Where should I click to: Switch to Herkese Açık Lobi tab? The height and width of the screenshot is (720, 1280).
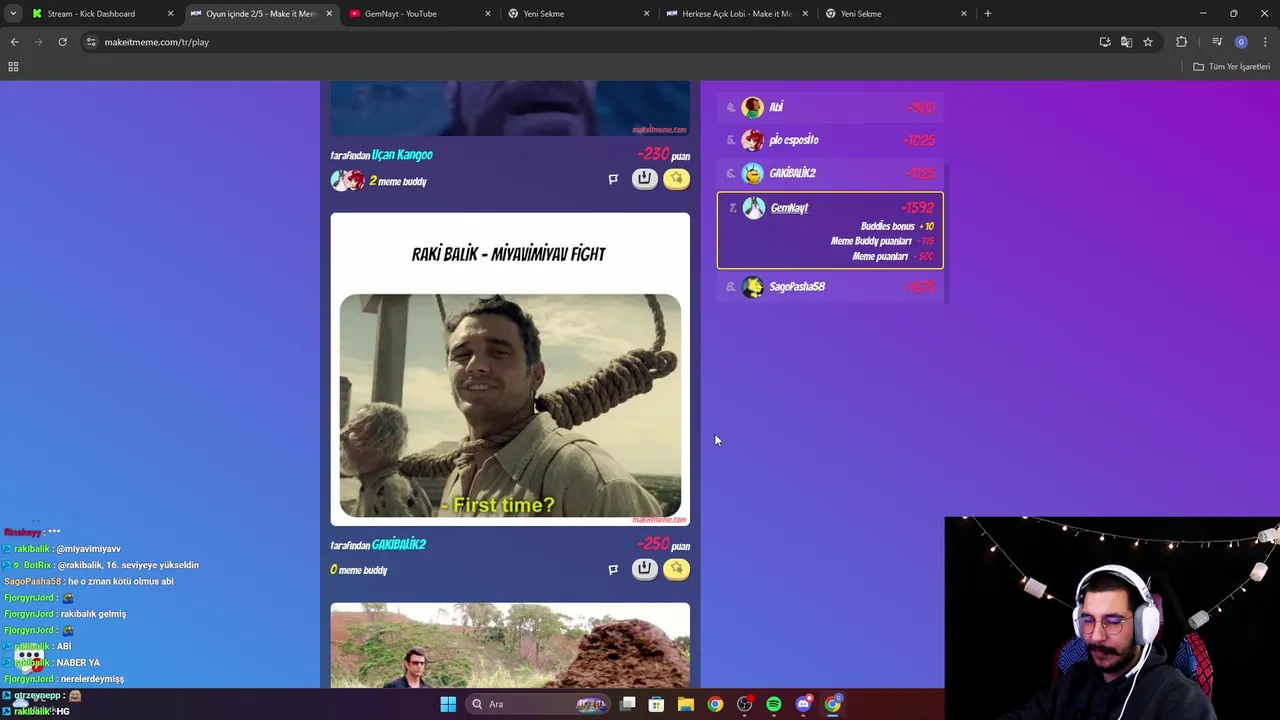pos(737,14)
